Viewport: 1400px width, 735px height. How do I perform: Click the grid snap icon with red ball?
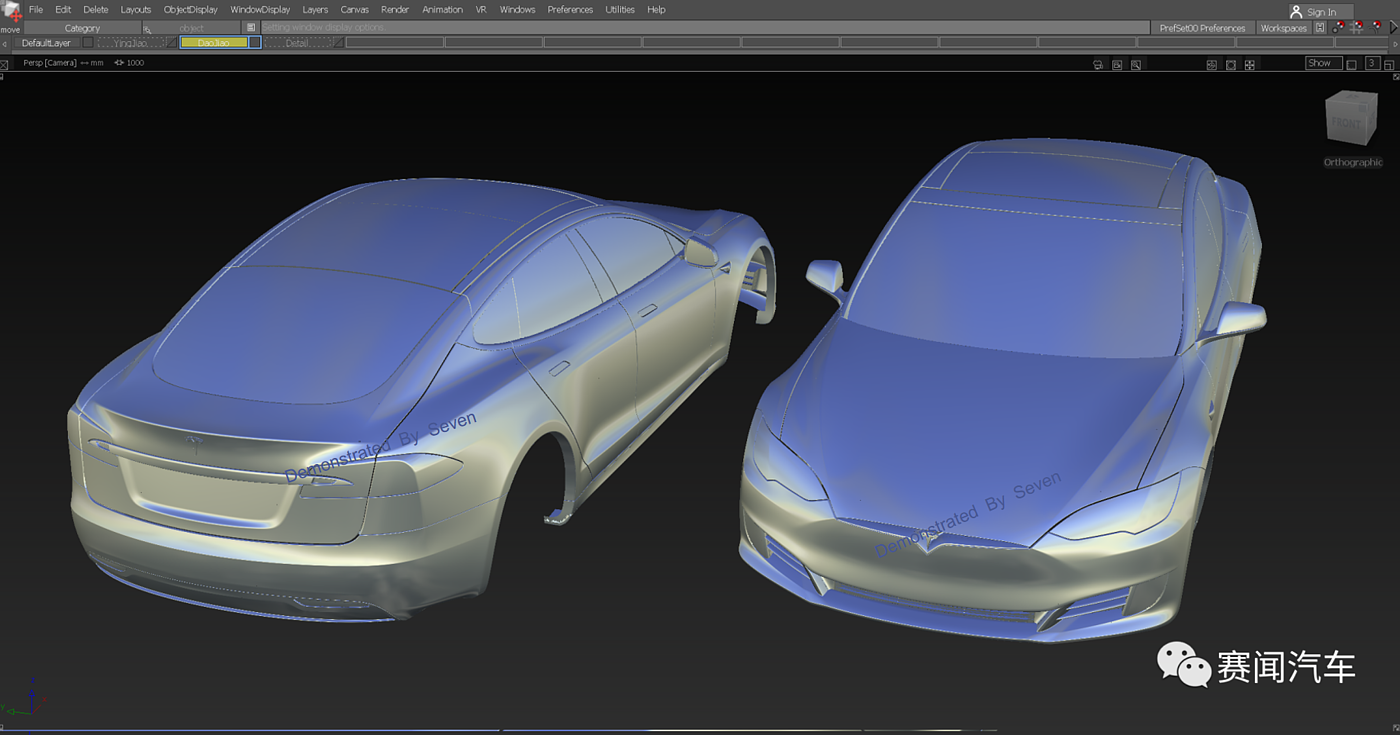1357,28
